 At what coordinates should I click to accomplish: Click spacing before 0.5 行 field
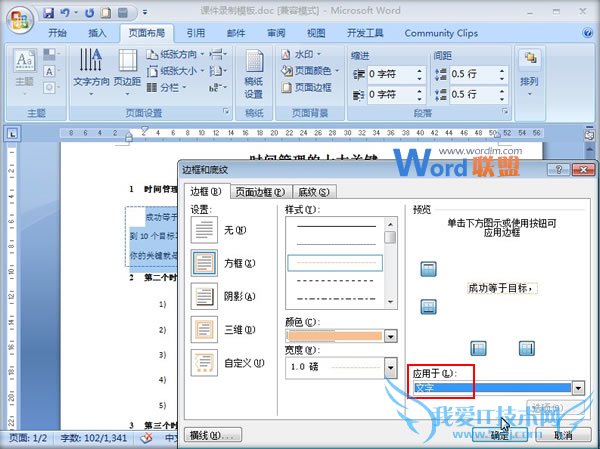[x=473, y=74]
